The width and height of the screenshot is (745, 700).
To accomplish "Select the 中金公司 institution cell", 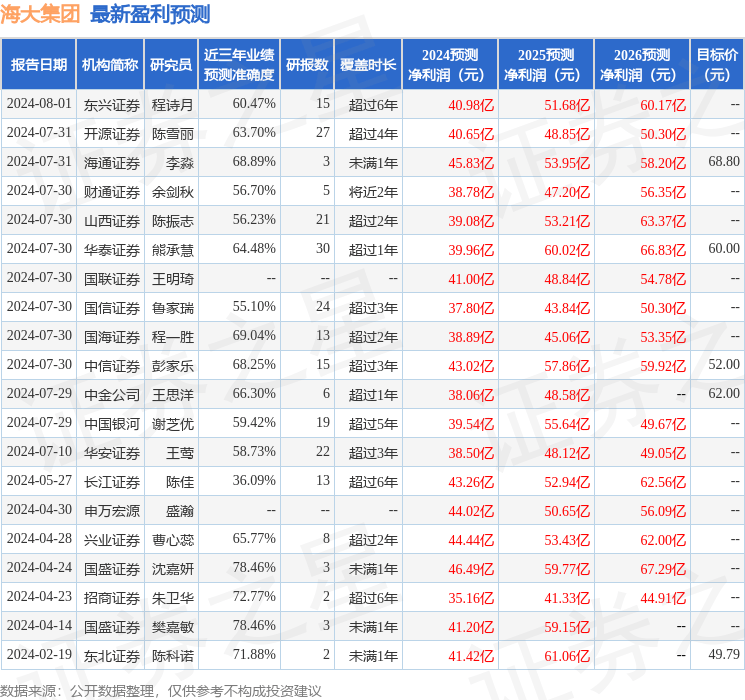I will pos(112,395).
